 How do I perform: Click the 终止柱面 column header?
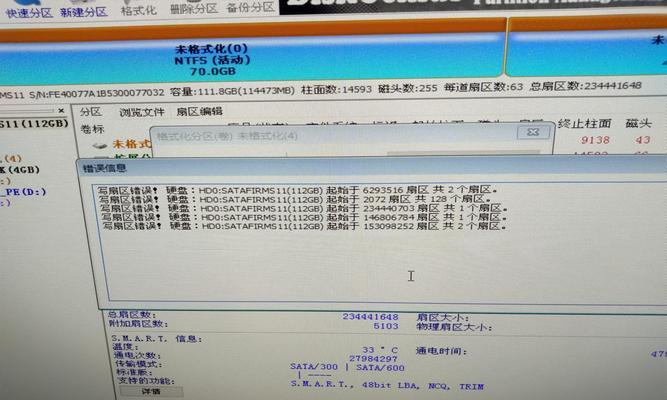point(584,124)
